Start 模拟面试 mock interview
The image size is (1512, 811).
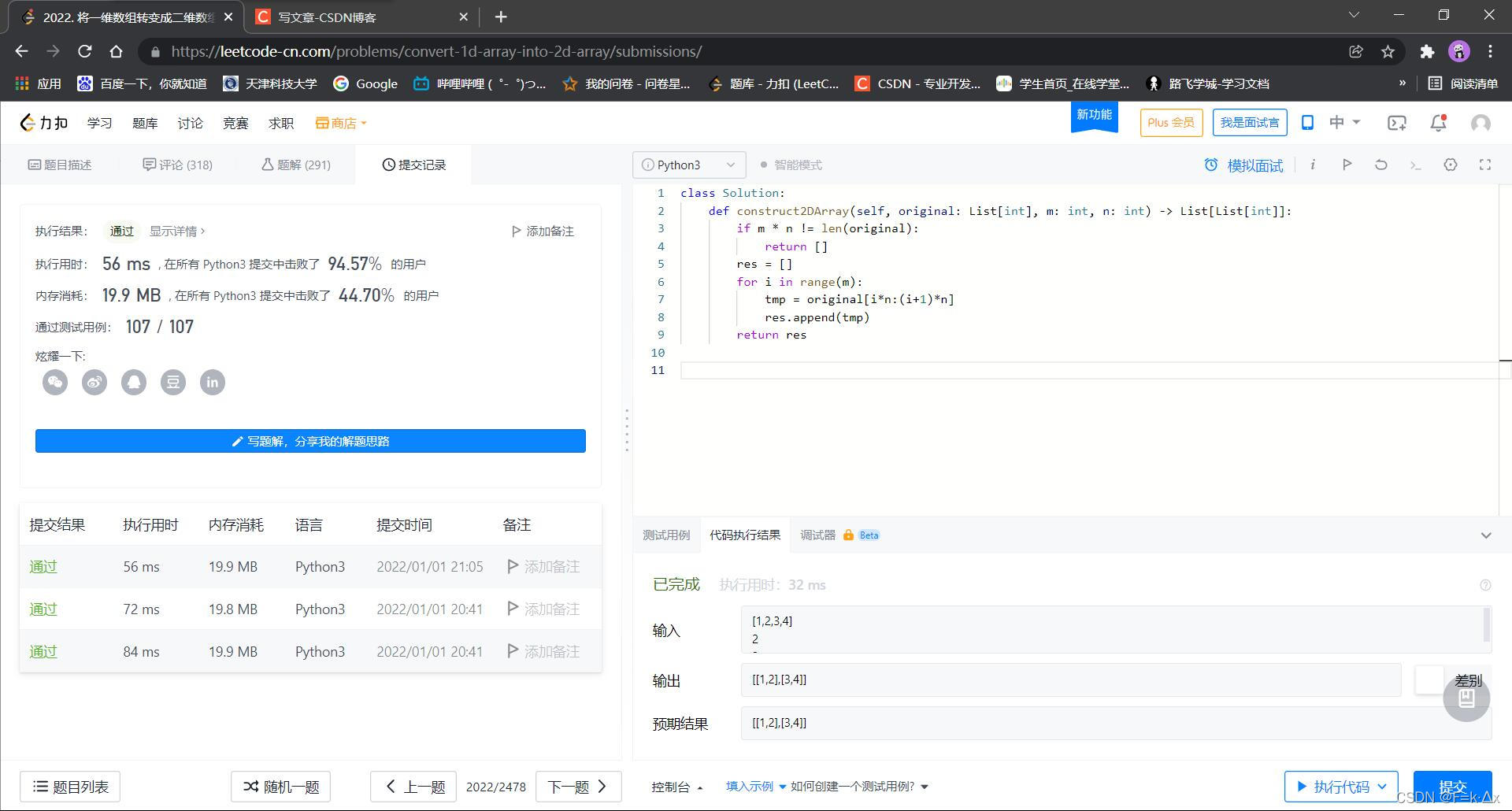point(1243,165)
